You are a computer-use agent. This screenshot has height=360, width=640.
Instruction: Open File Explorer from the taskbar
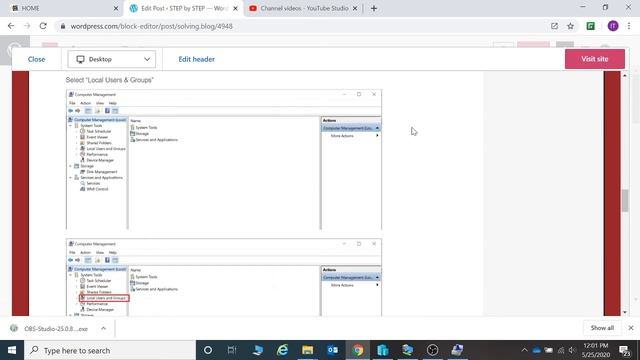(x=307, y=350)
